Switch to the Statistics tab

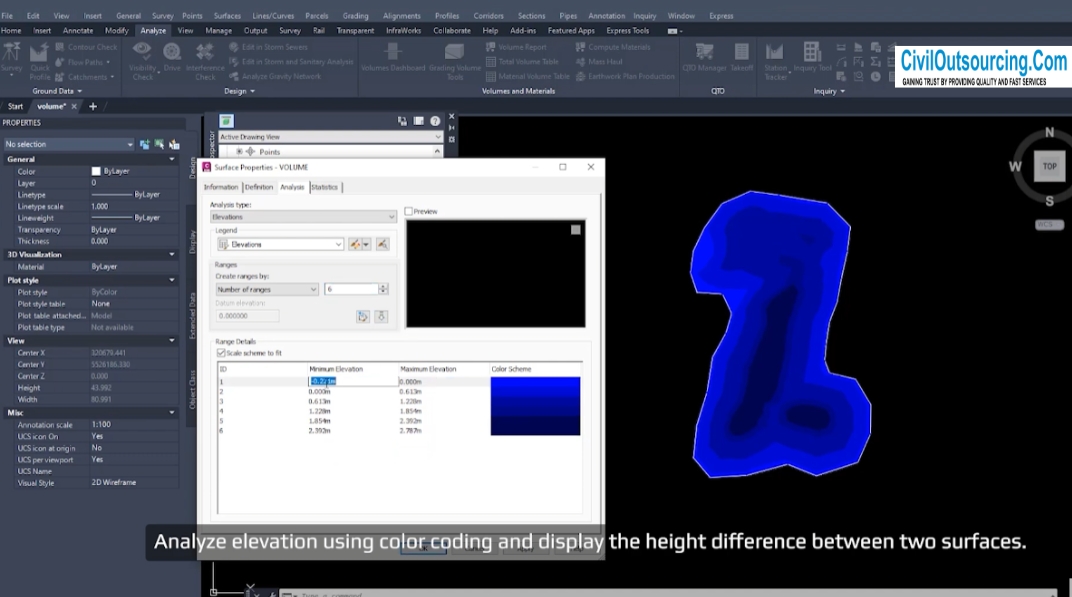324,187
